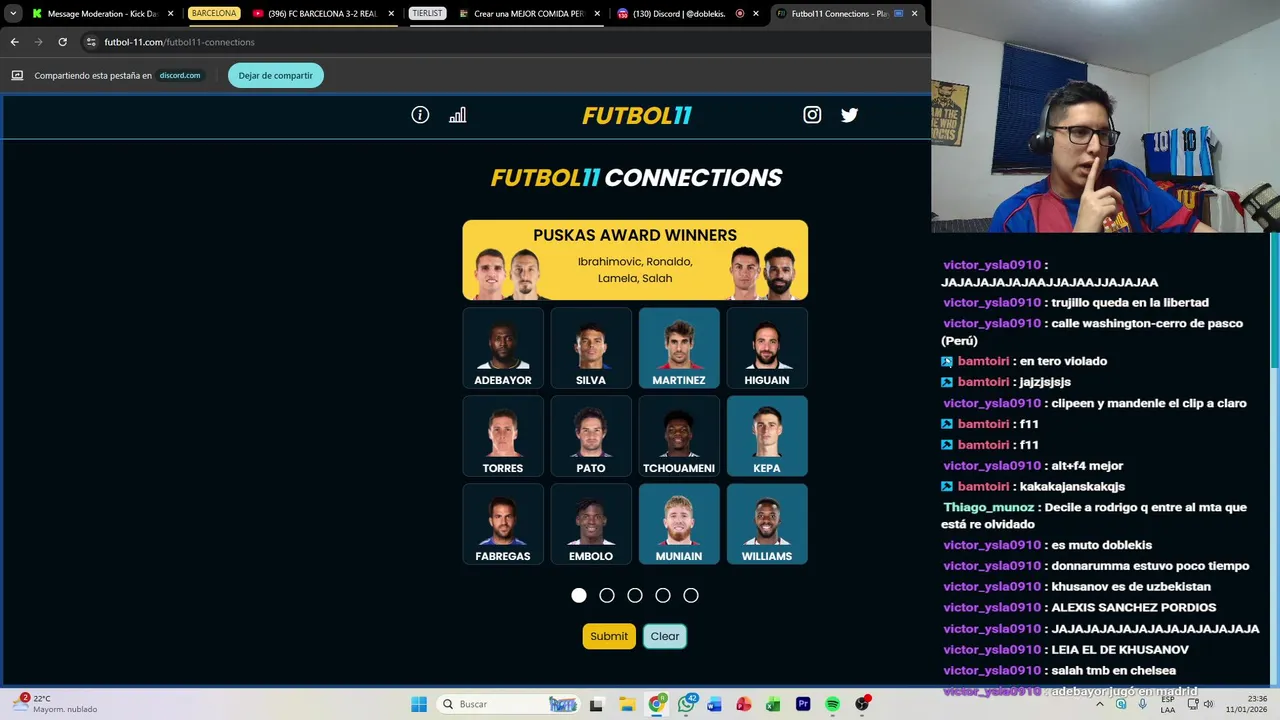
Task: Open the Windows Start menu
Action: point(419,704)
